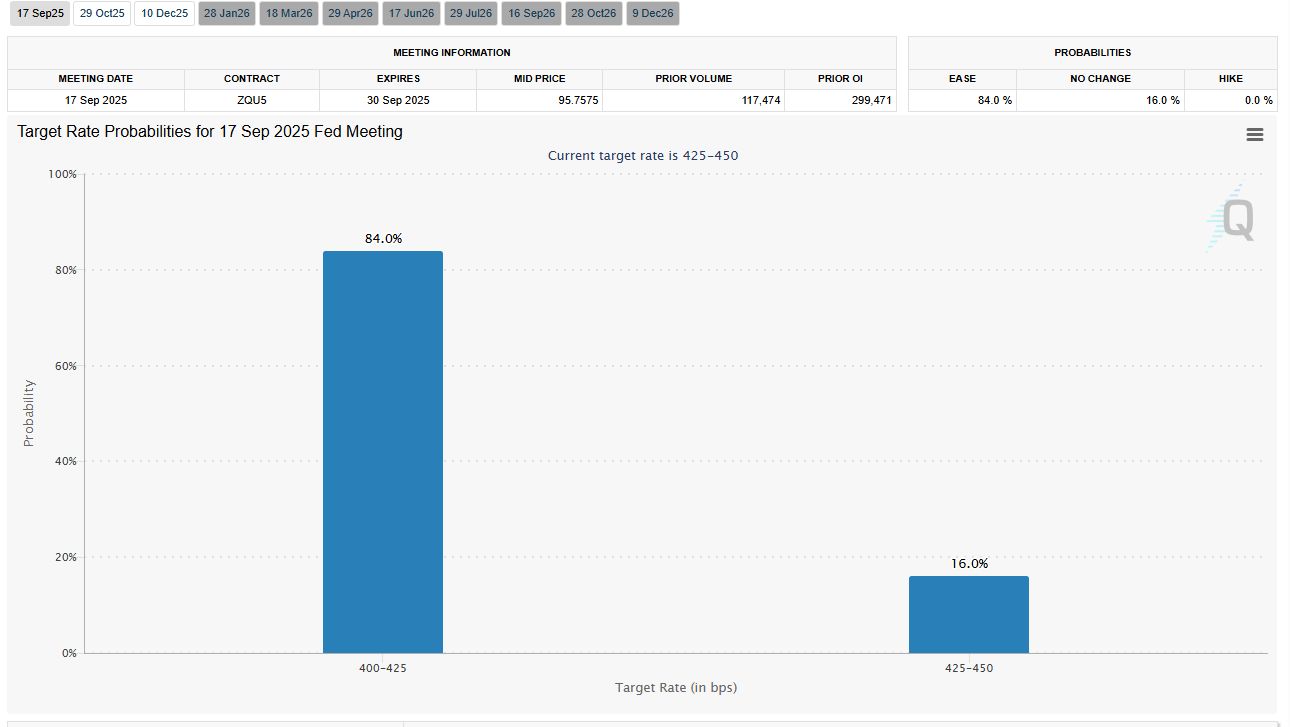
Task: Click the ZQU5 contract cell
Action: pyautogui.click(x=252, y=100)
